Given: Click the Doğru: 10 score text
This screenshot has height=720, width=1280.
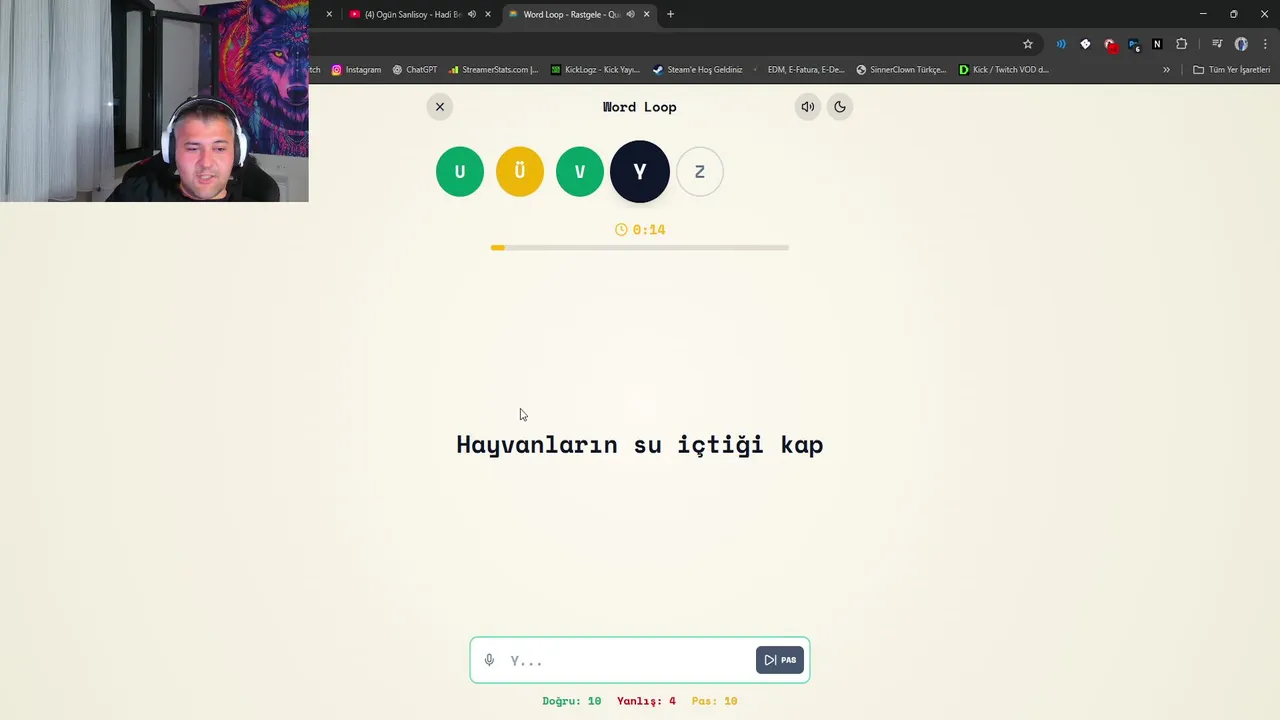Looking at the screenshot, I should tap(572, 701).
